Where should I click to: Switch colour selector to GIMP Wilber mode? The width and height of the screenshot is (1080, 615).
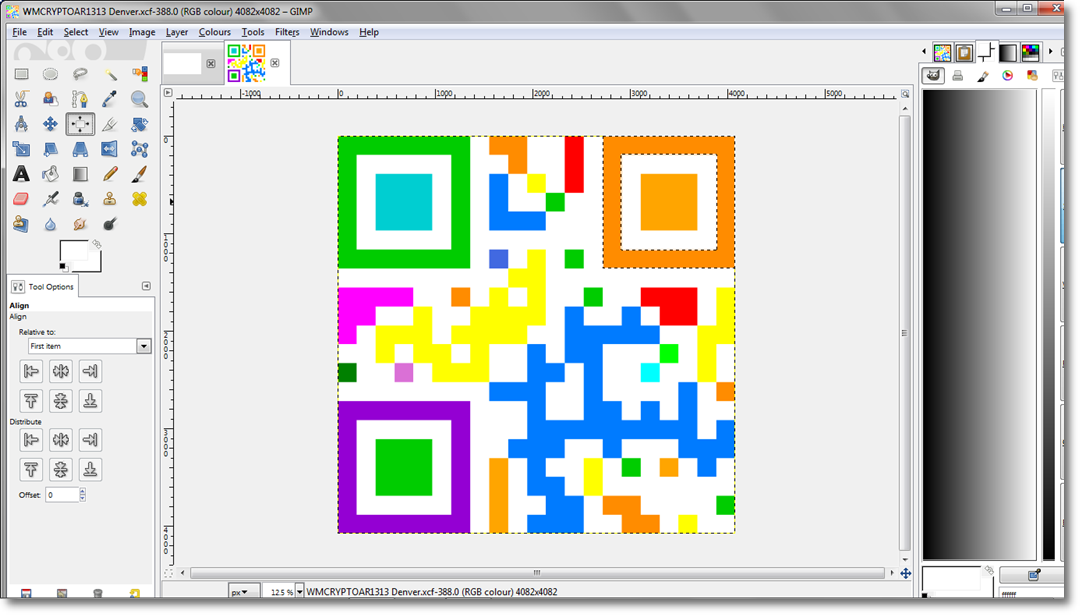[x=933, y=76]
